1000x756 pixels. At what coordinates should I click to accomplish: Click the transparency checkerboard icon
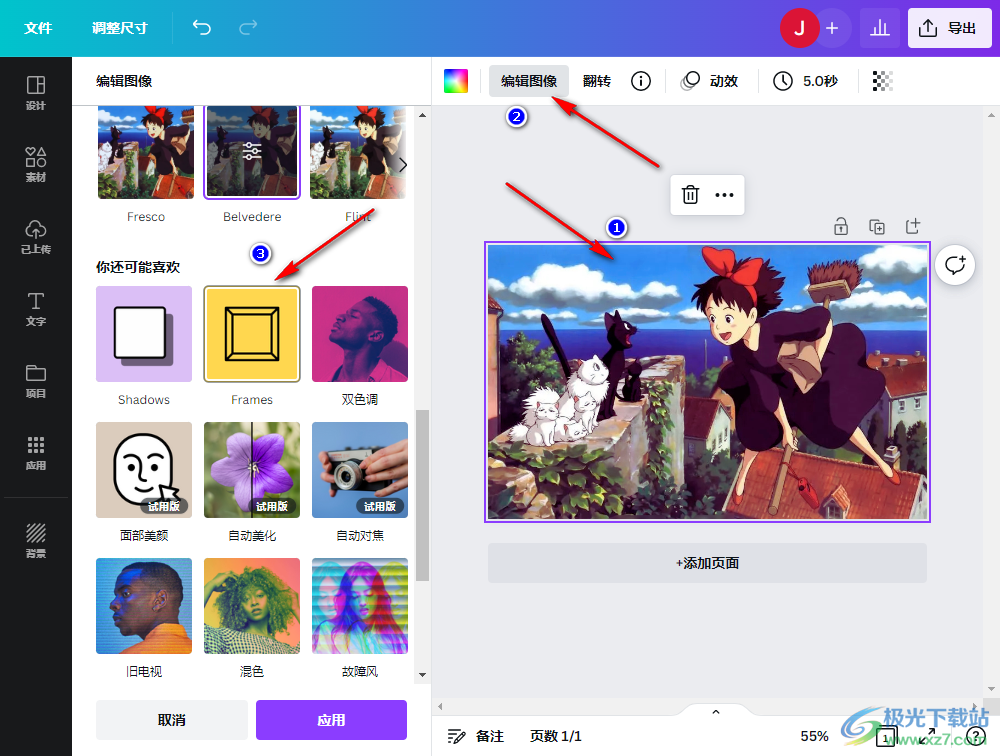883,81
